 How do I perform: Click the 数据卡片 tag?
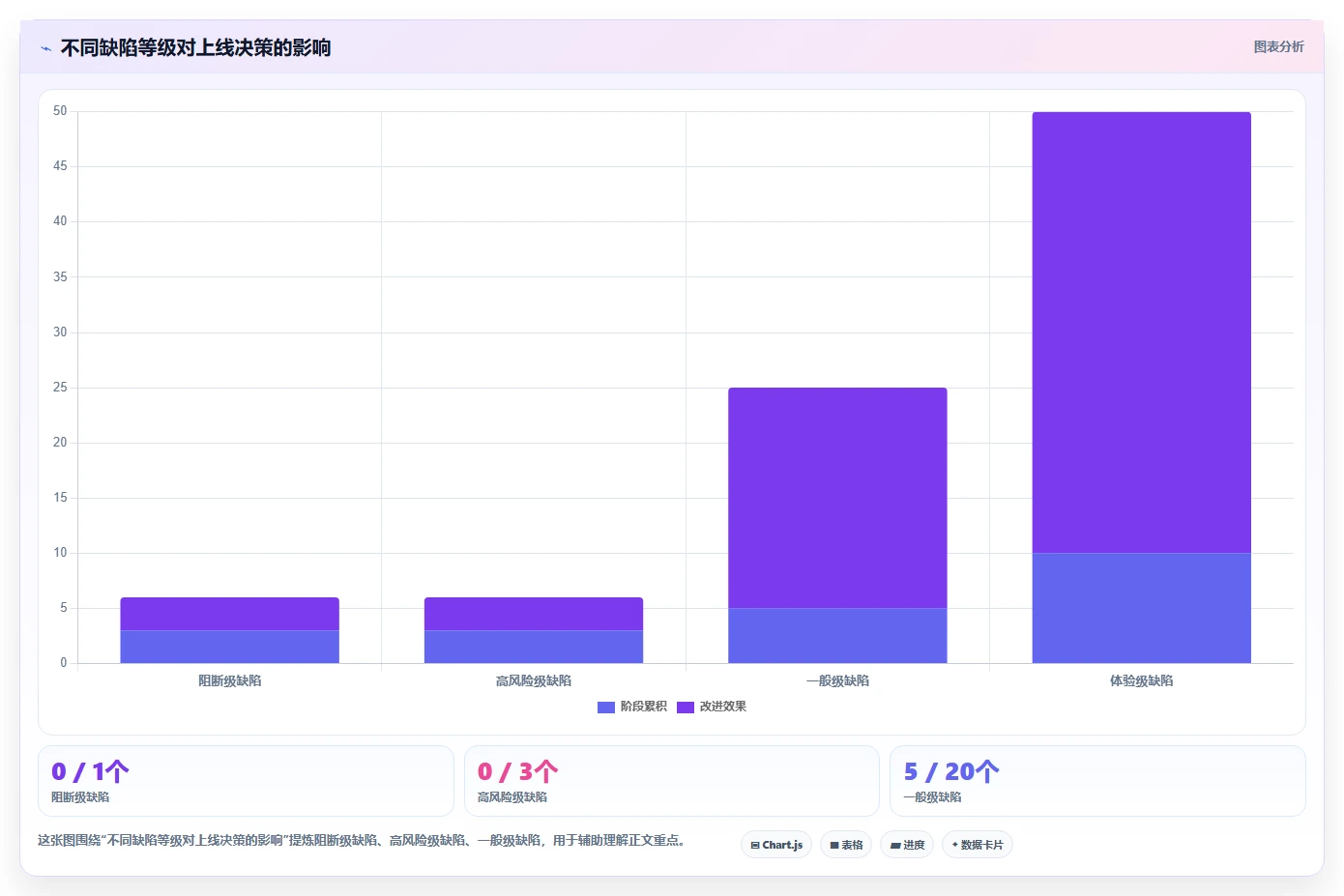point(978,845)
